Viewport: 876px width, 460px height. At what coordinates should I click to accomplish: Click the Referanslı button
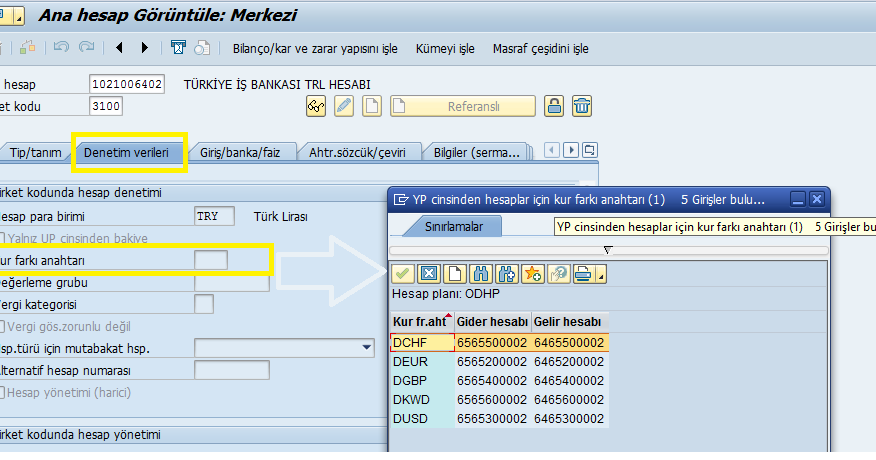[x=463, y=106]
